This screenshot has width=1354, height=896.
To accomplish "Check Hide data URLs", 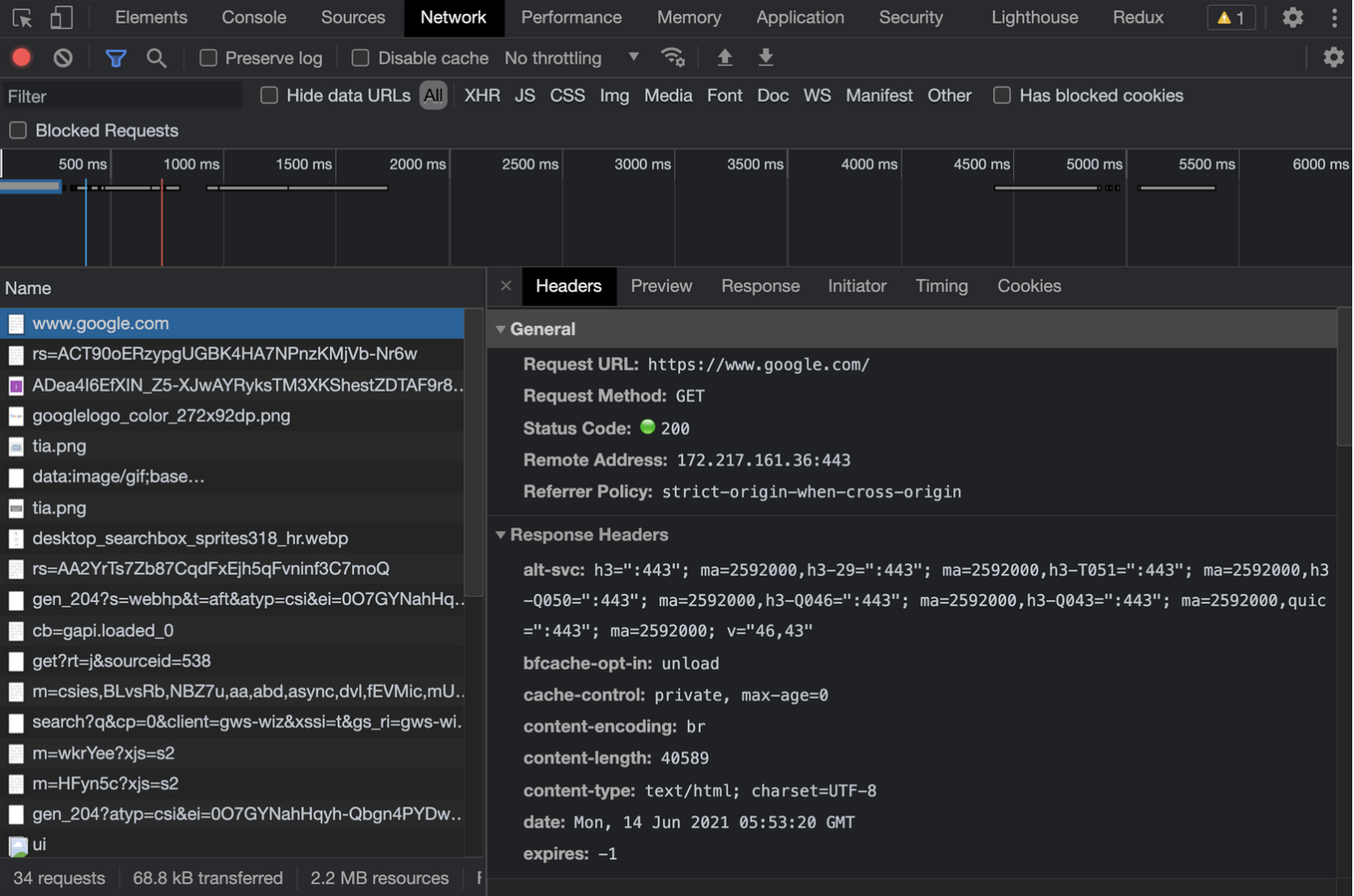I will pyautogui.click(x=269, y=95).
